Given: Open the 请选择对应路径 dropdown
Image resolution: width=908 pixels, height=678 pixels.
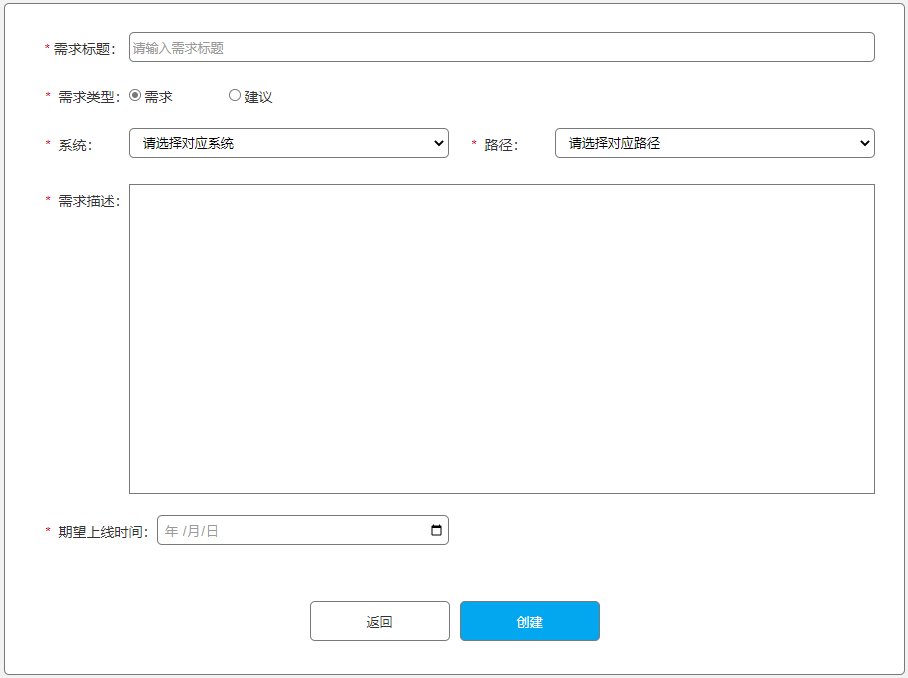Looking at the screenshot, I should coord(714,143).
